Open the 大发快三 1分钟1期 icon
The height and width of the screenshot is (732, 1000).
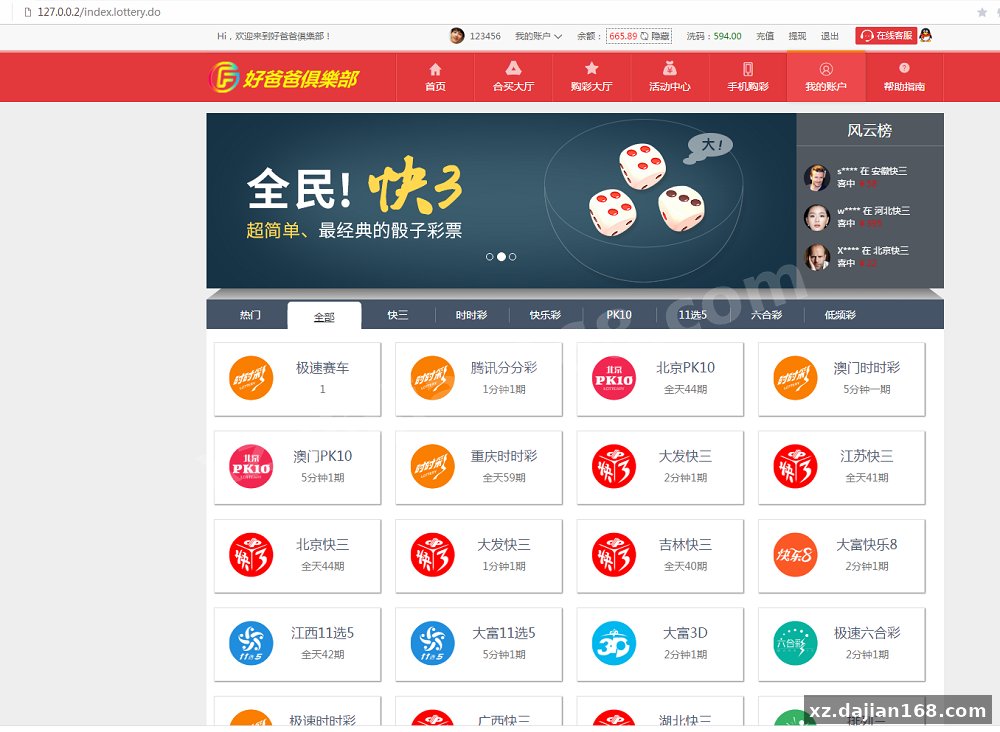[432, 555]
